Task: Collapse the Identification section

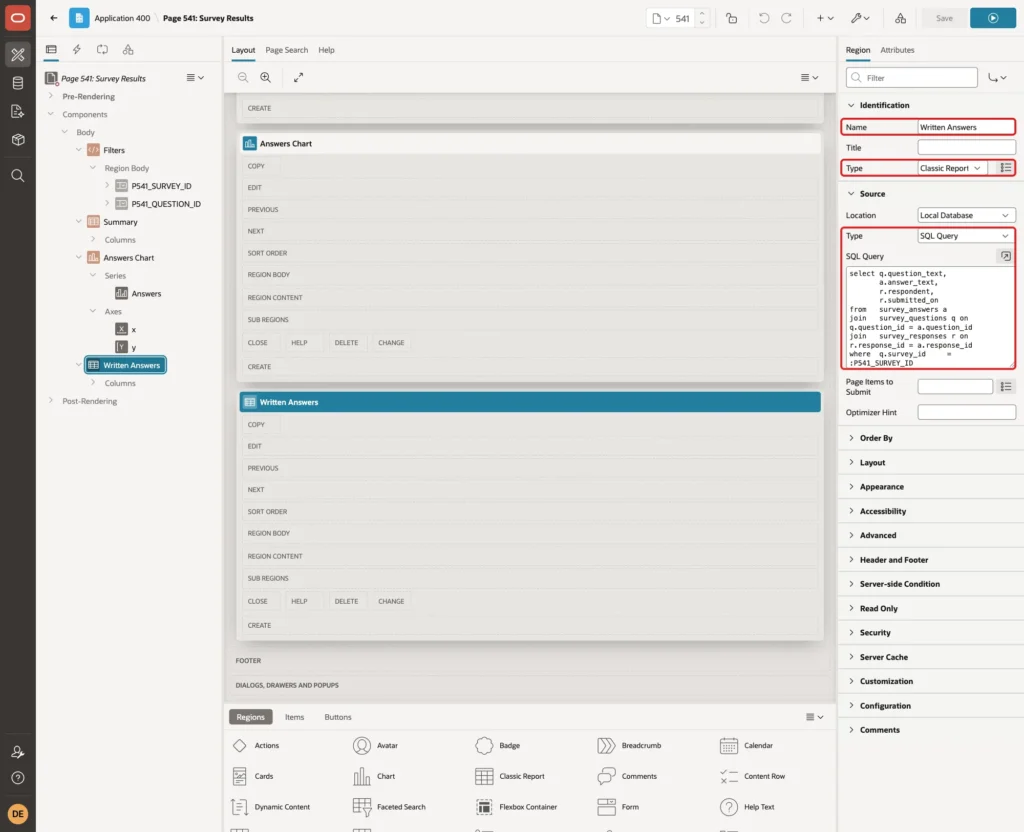Action: pyautogui.click(x=851, y=105)
